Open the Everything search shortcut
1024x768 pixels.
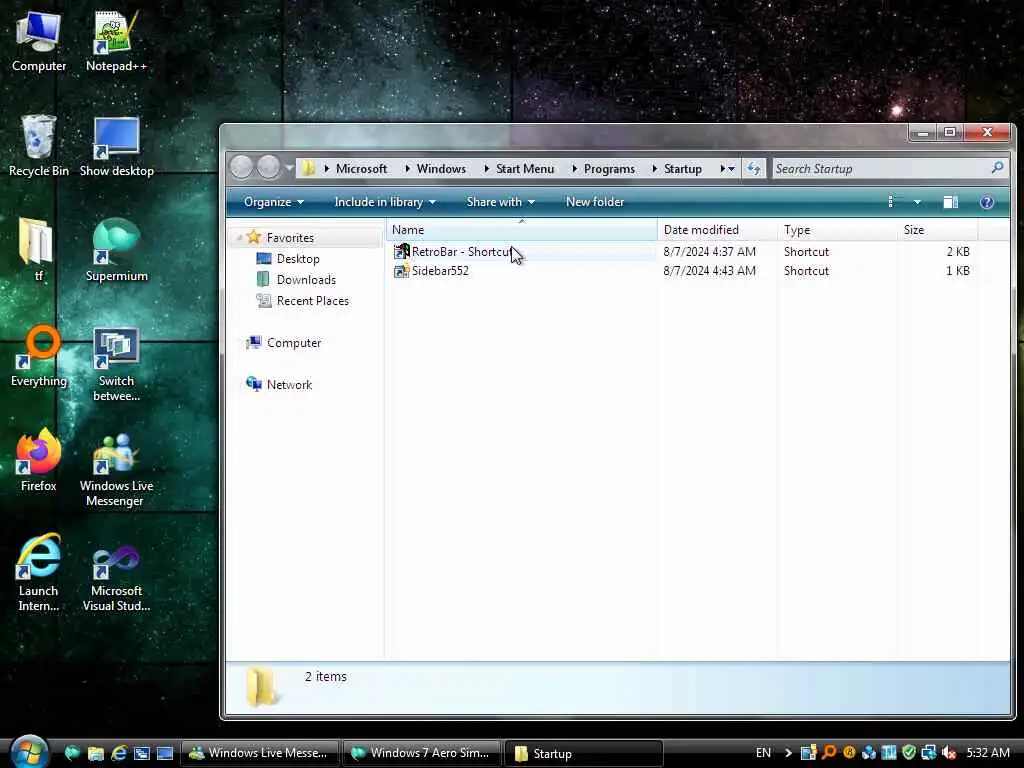pyautogui.click(x=39, y=356)
